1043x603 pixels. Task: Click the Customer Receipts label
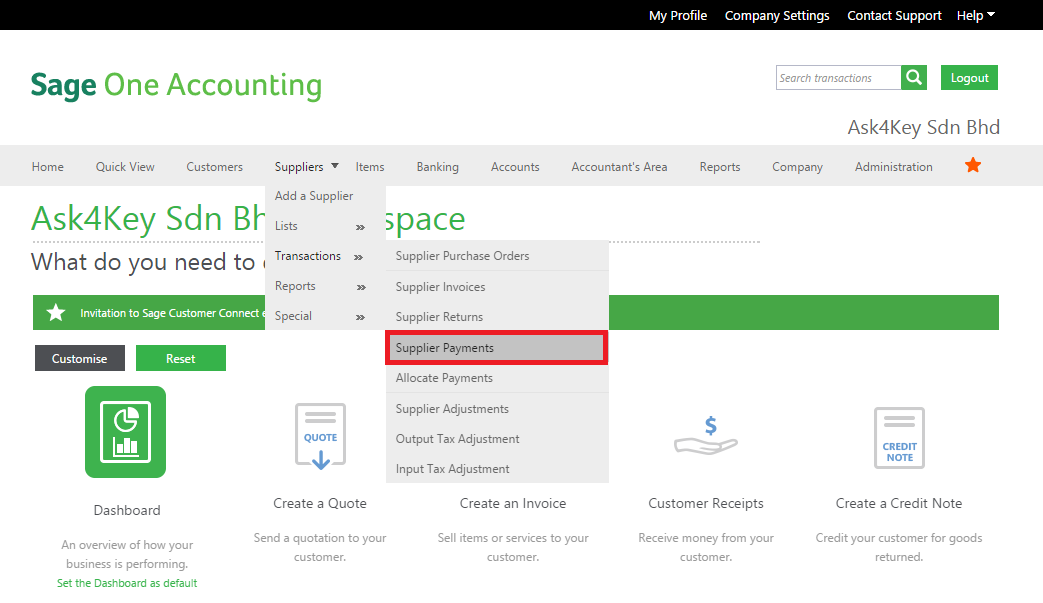(x=706, y=503)
